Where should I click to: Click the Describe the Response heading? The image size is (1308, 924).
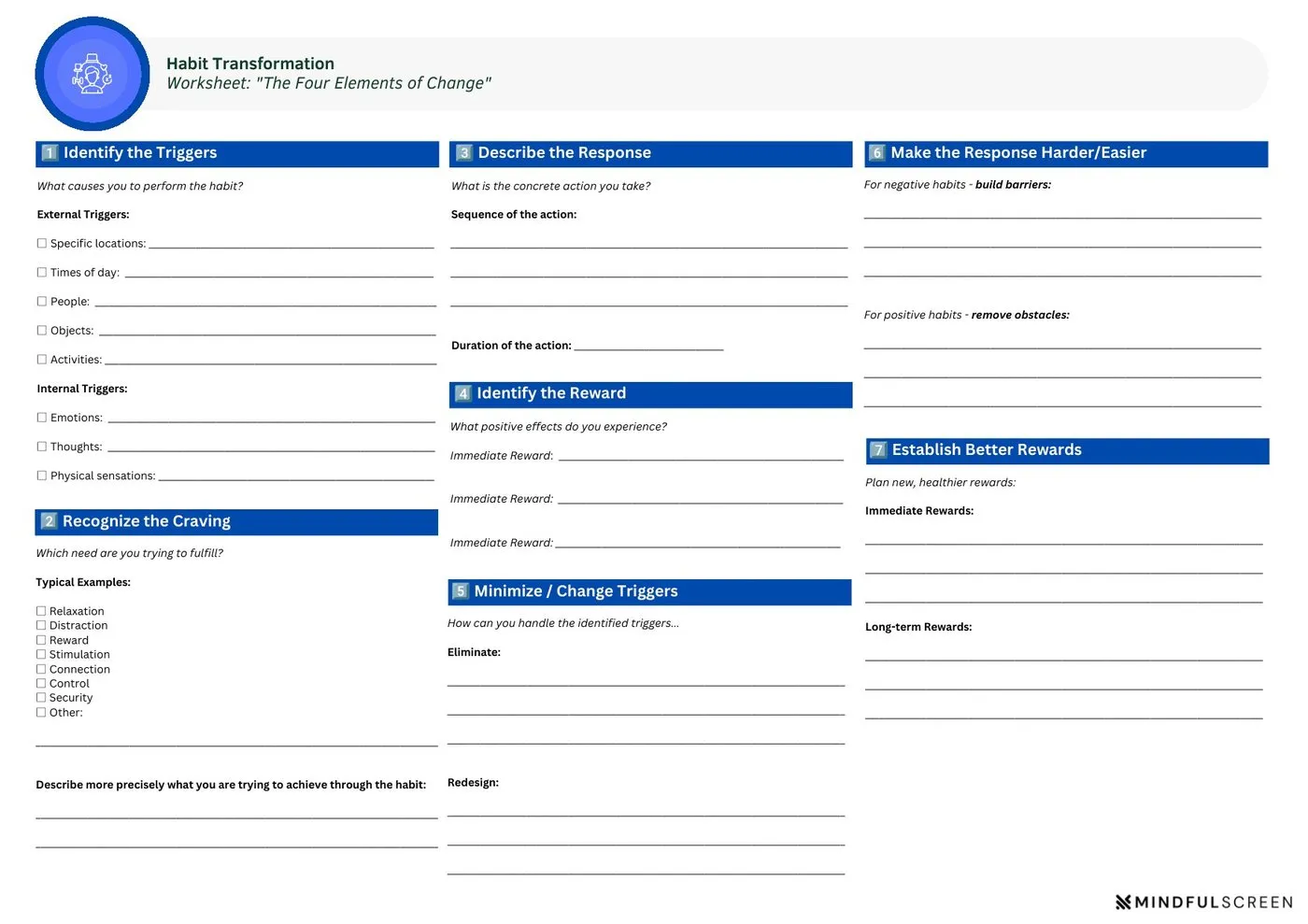(564, 153)
